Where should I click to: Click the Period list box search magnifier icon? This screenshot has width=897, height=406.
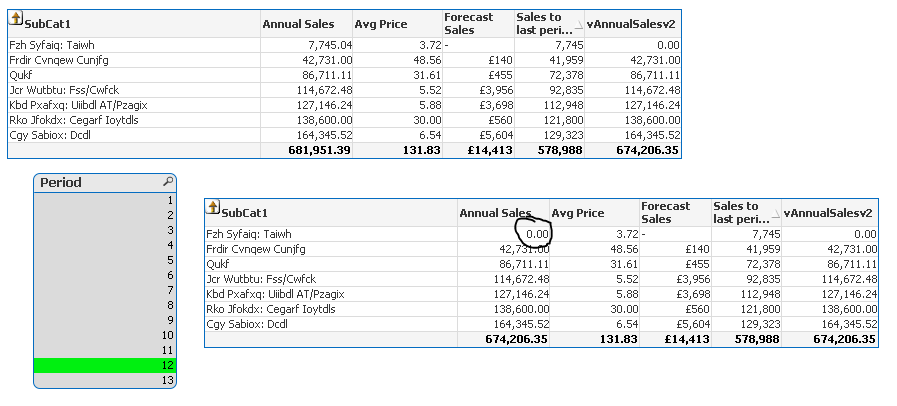(168, 182)
